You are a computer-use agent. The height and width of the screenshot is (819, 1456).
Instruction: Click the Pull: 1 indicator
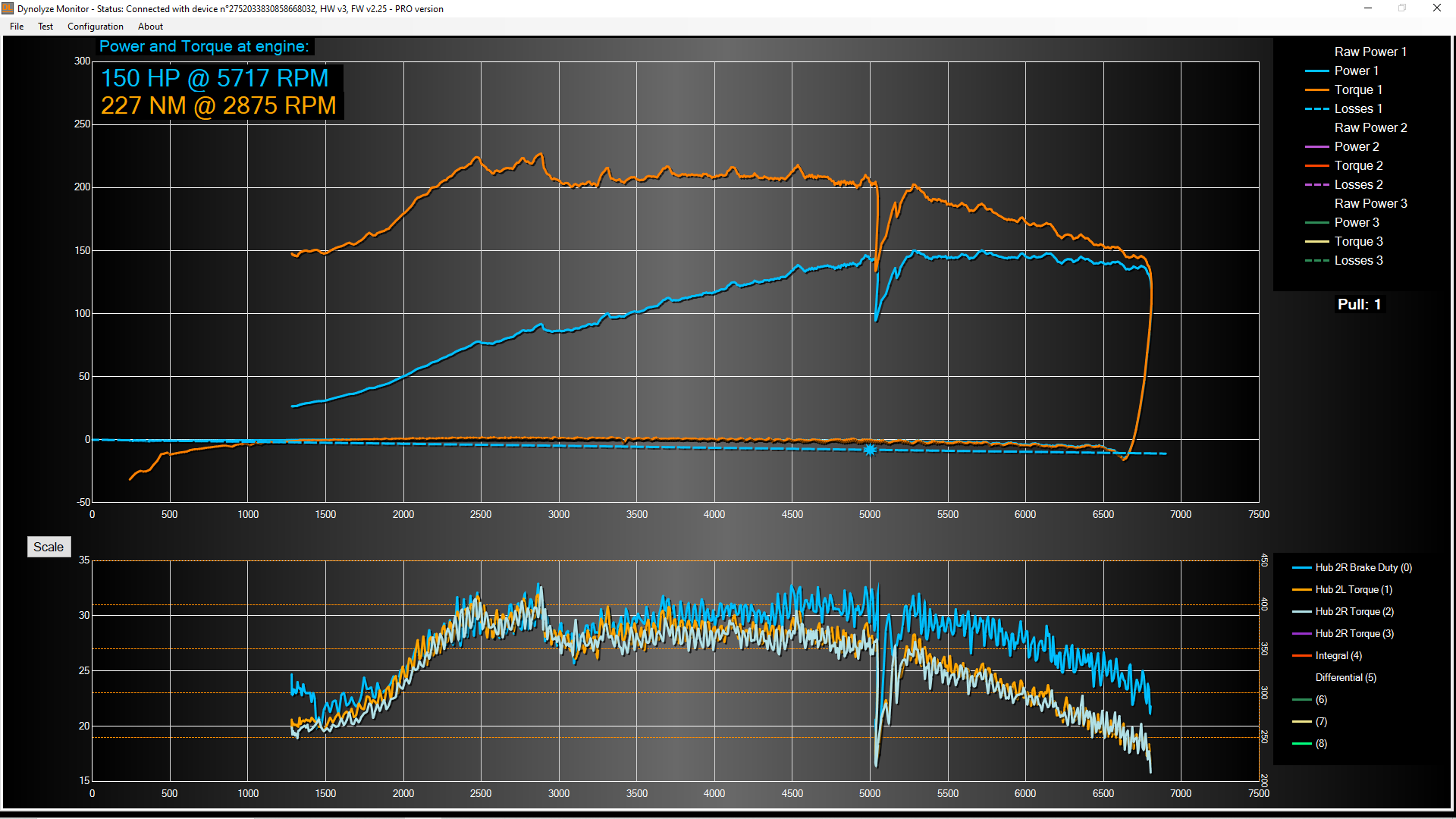[x=1360, y=303]
